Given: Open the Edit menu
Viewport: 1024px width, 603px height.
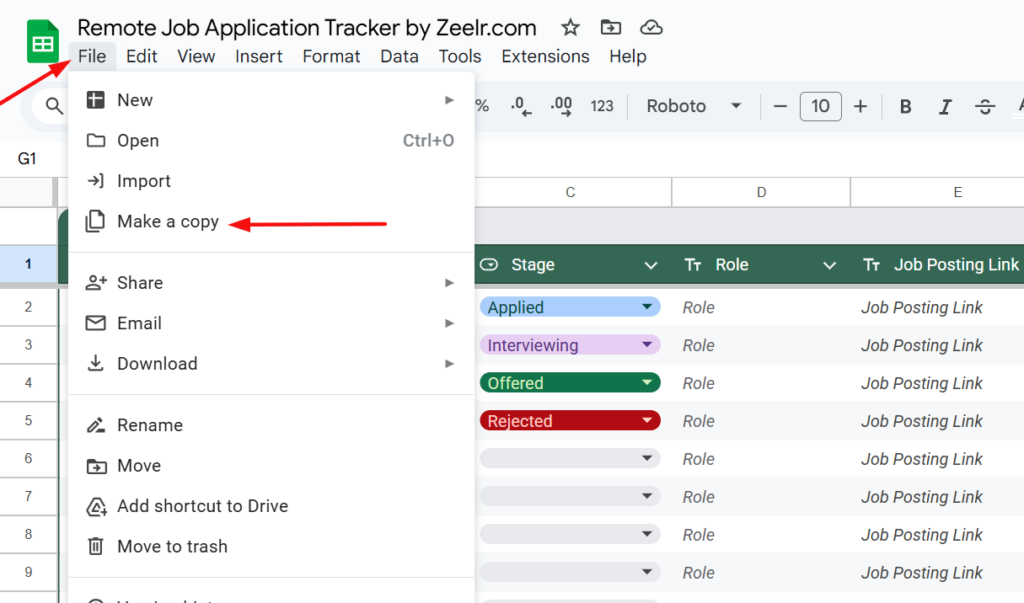Looking at the screenshot, I should 142,56.
